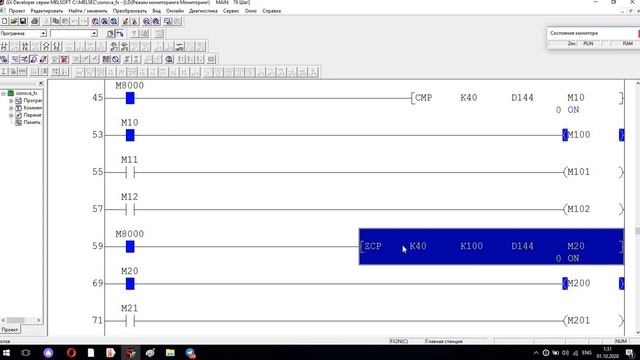Click the Save project floppy icon
The height and width of the screenshot is (360, 640).
23,21
